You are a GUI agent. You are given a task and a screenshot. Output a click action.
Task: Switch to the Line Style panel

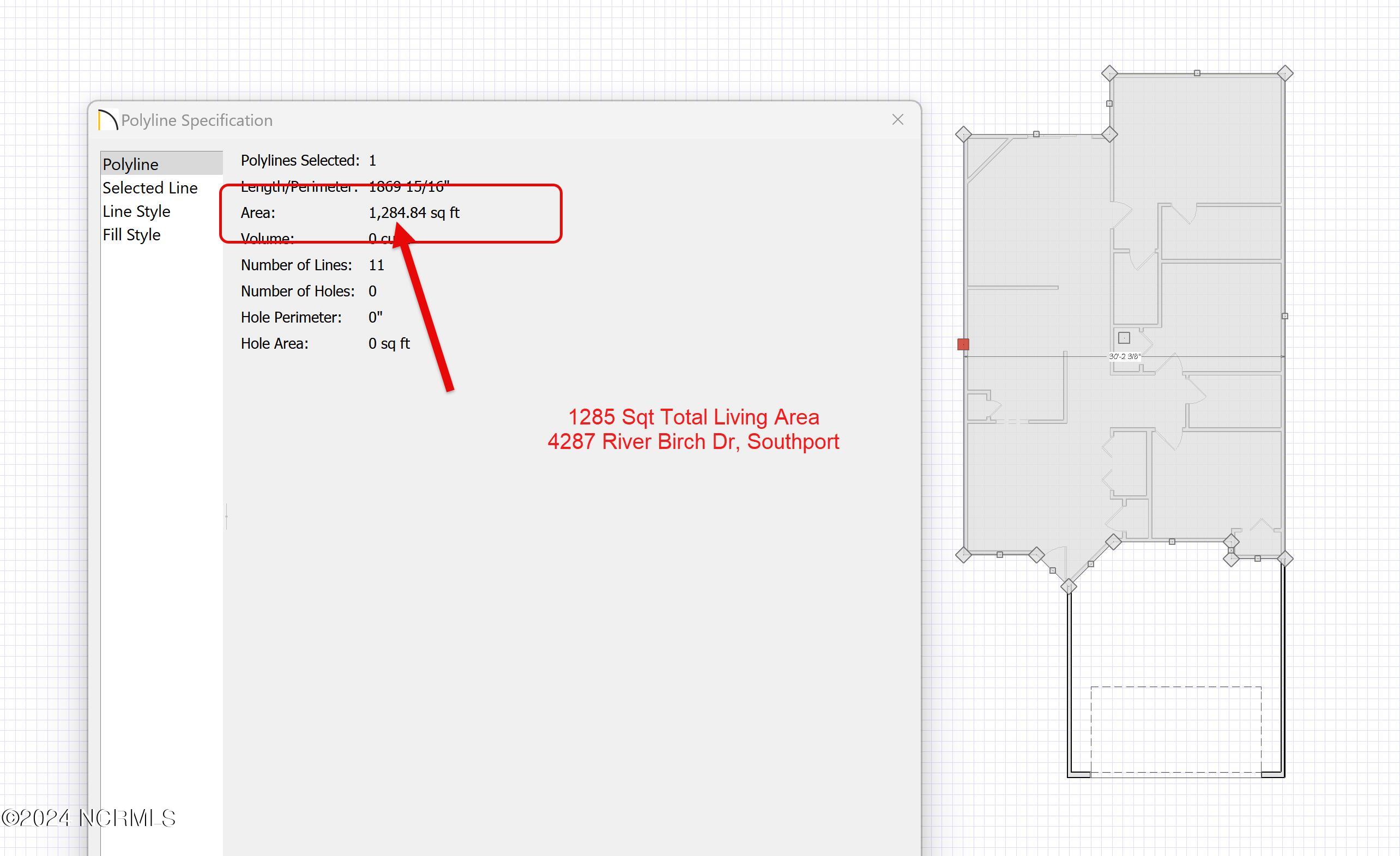click(x=136, y=211)
